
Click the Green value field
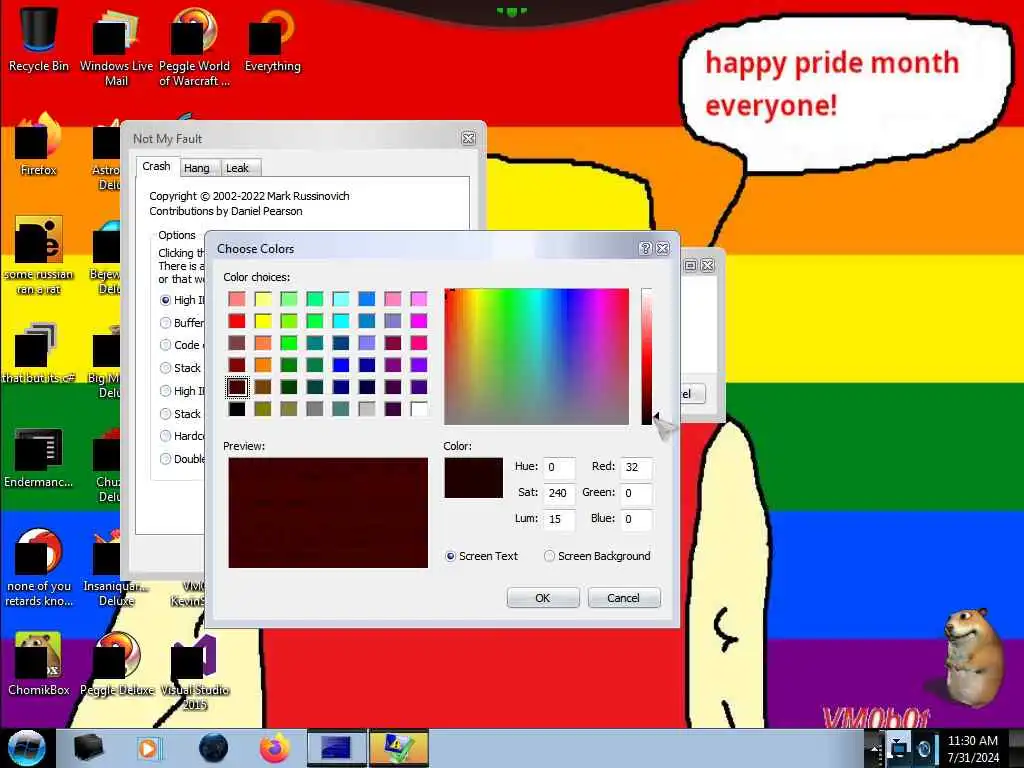coord(636,493)
